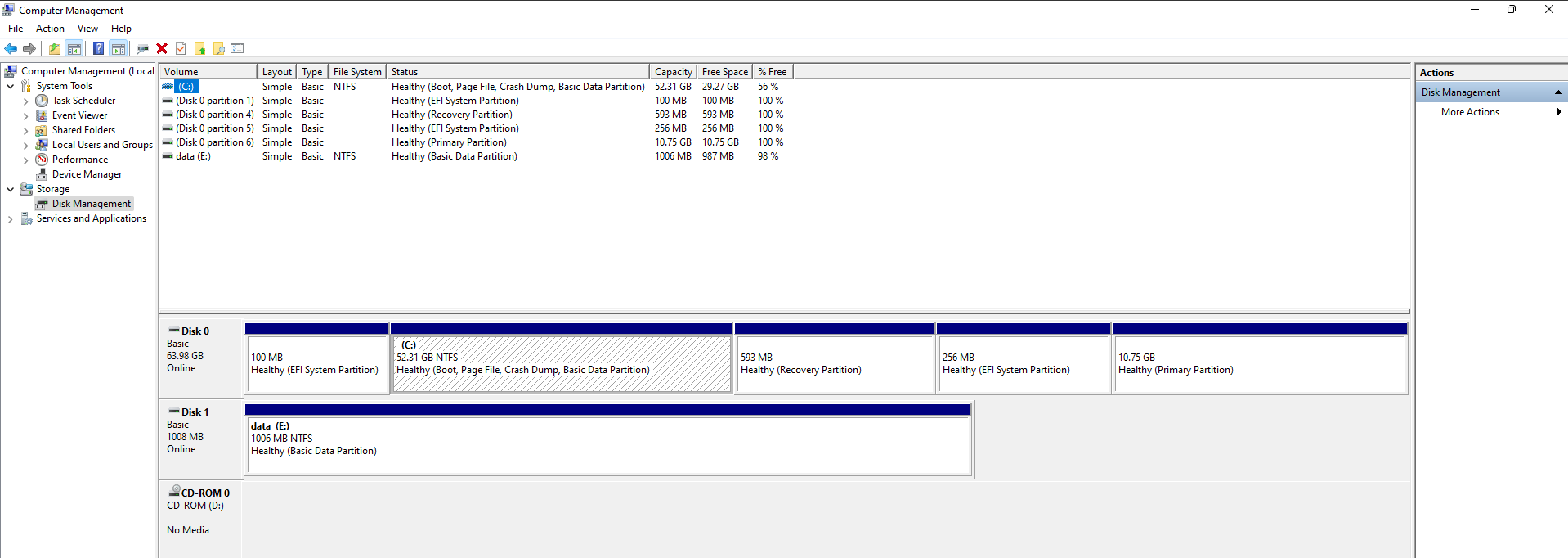Select the 593 MB Recovery Partition block

[x=835, y=358]
